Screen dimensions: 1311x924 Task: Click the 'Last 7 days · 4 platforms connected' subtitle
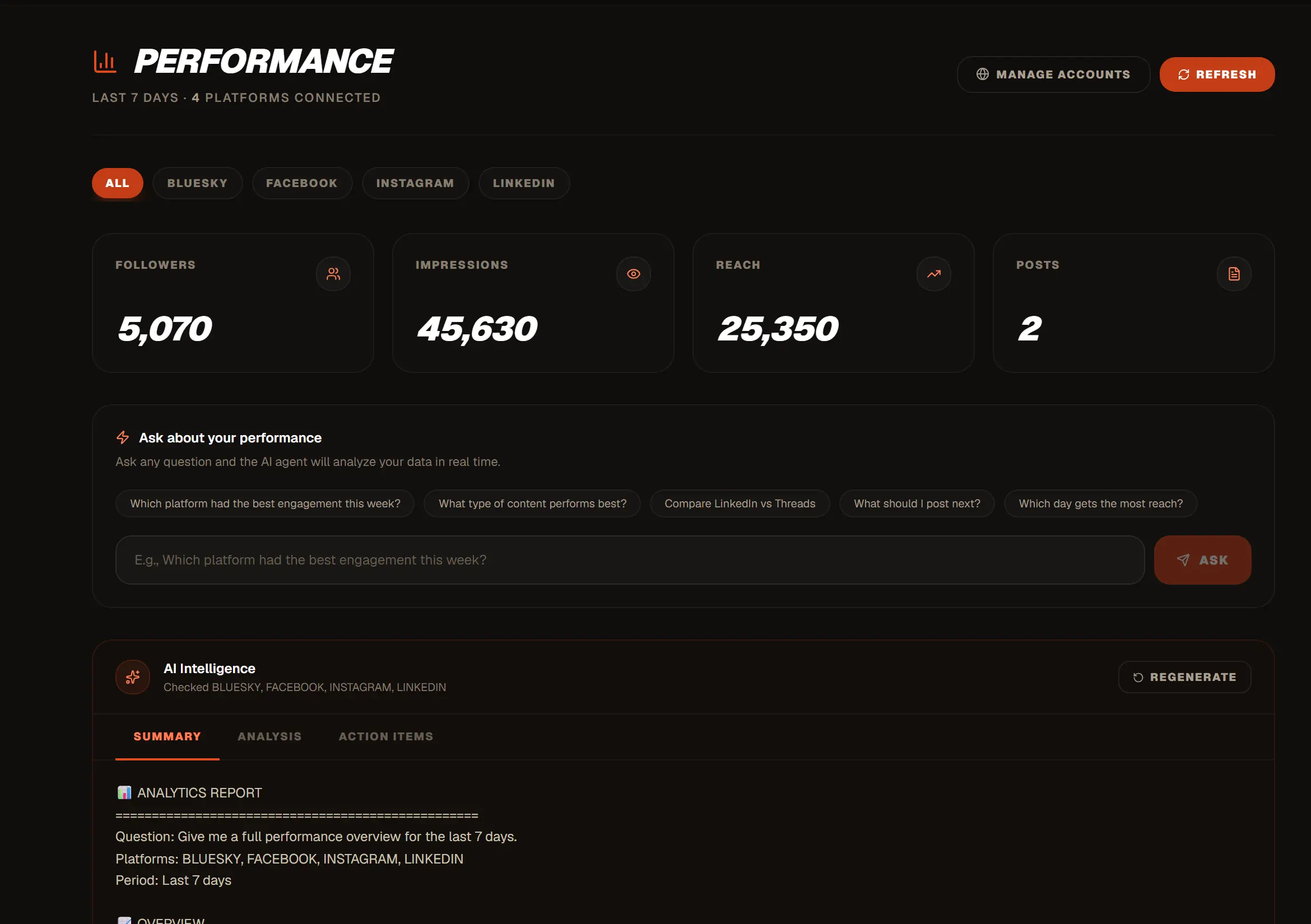coord(236,97)
